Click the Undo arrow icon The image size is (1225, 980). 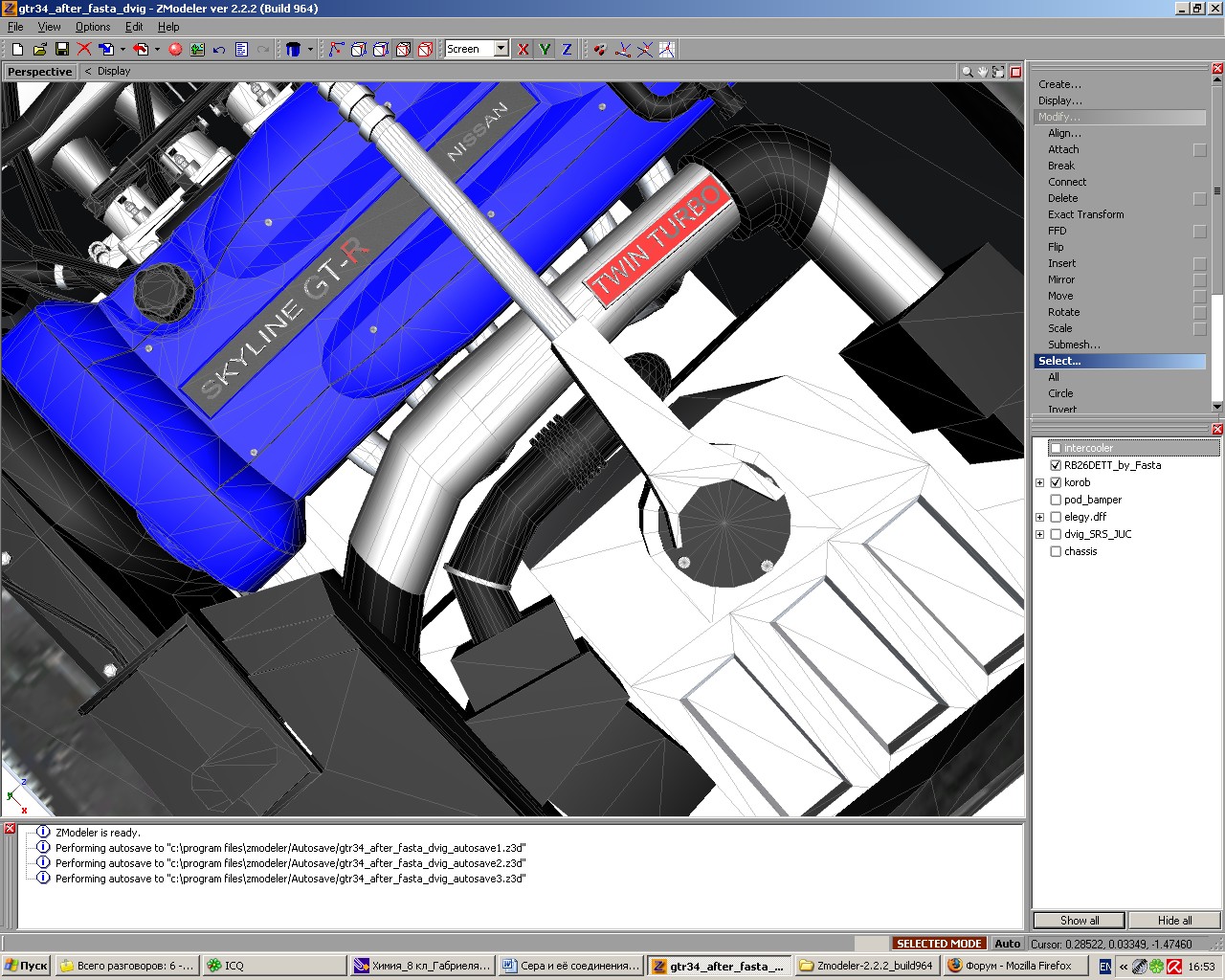219,49
